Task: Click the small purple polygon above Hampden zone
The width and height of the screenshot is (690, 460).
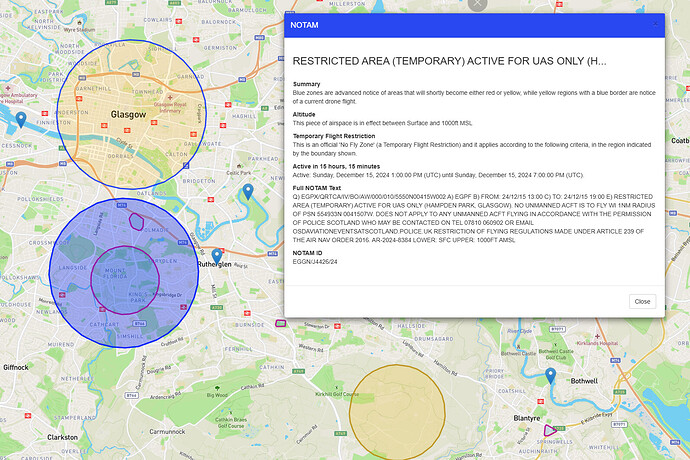Action: 137,219
